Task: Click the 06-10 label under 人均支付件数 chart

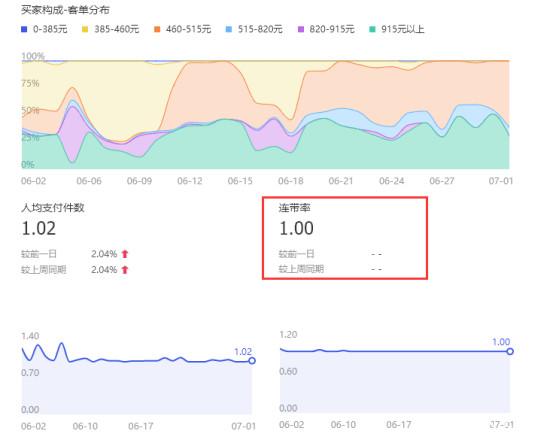Action: [x=85, y=426]
